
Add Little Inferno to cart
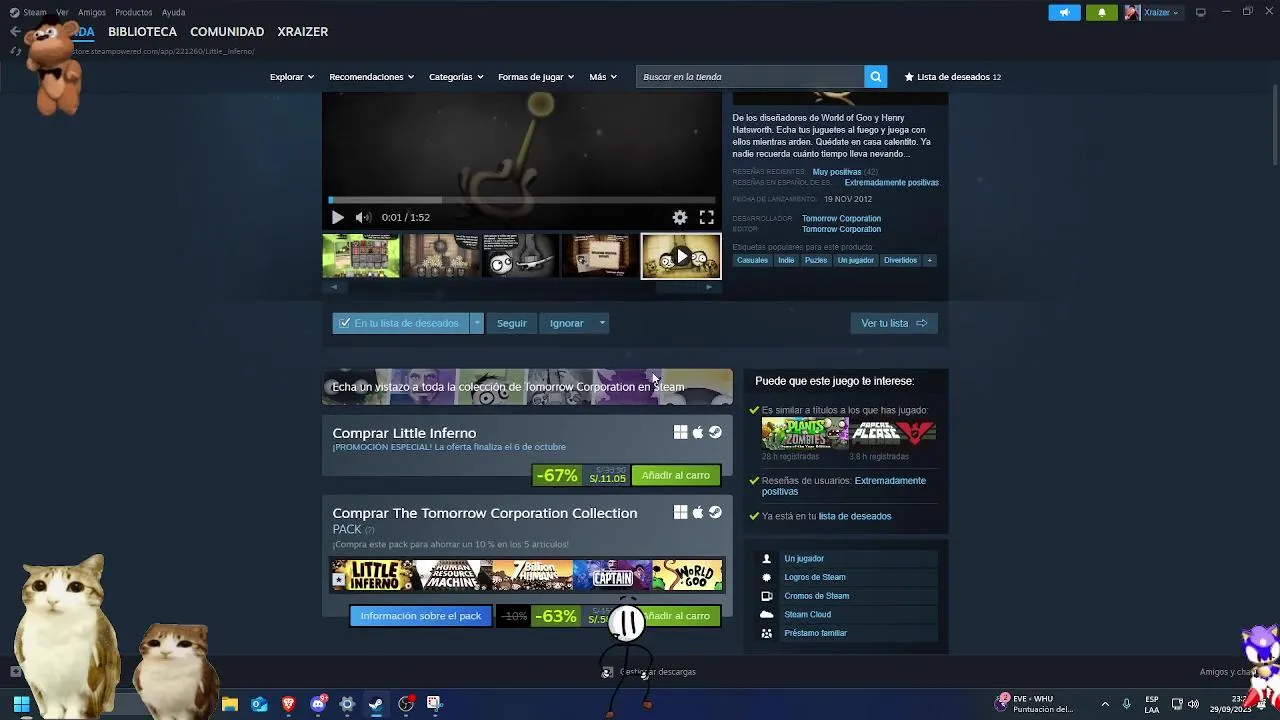point(676,475)
